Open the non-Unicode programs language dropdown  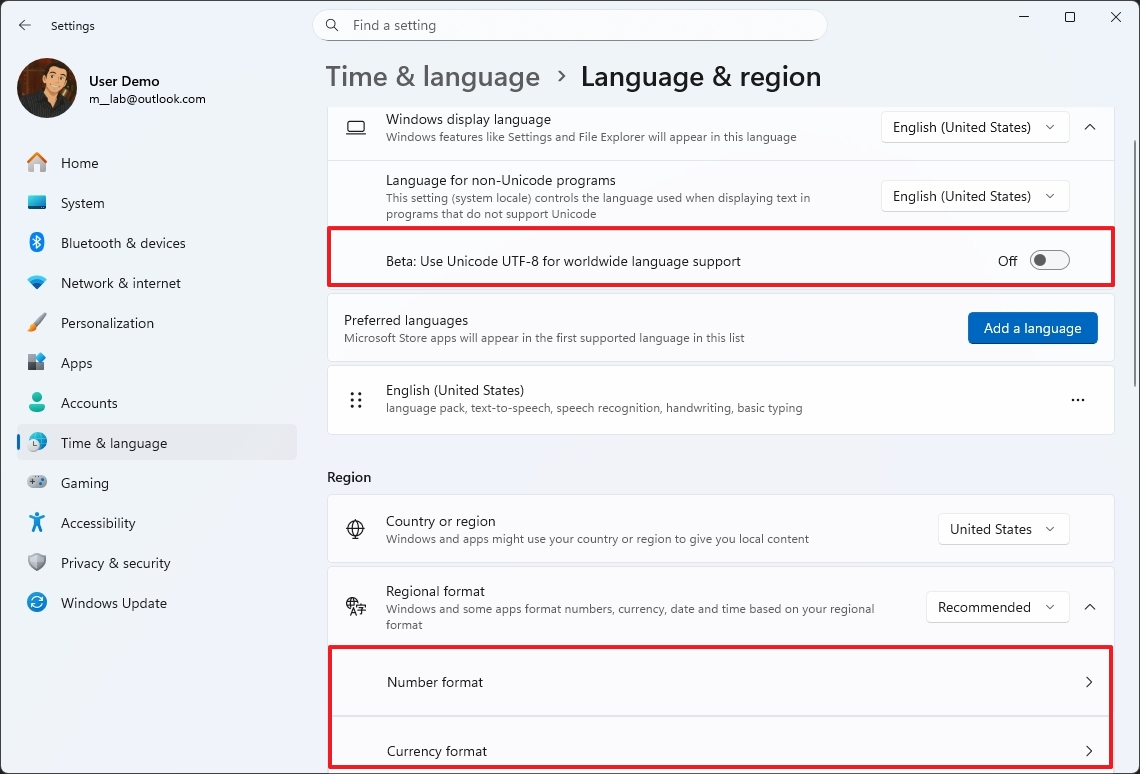[974, 196]
